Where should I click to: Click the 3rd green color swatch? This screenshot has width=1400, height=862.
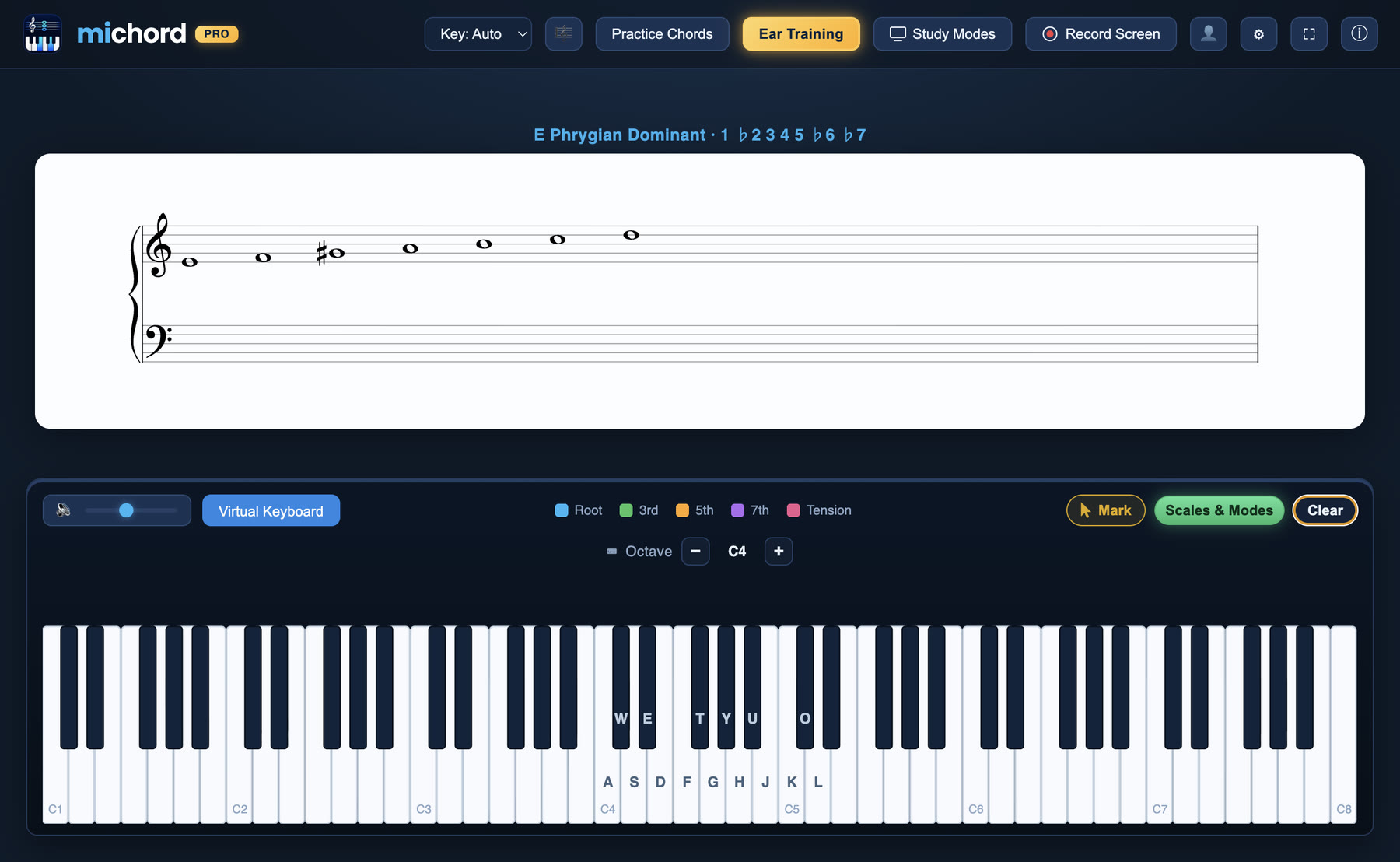coord(626,510)
